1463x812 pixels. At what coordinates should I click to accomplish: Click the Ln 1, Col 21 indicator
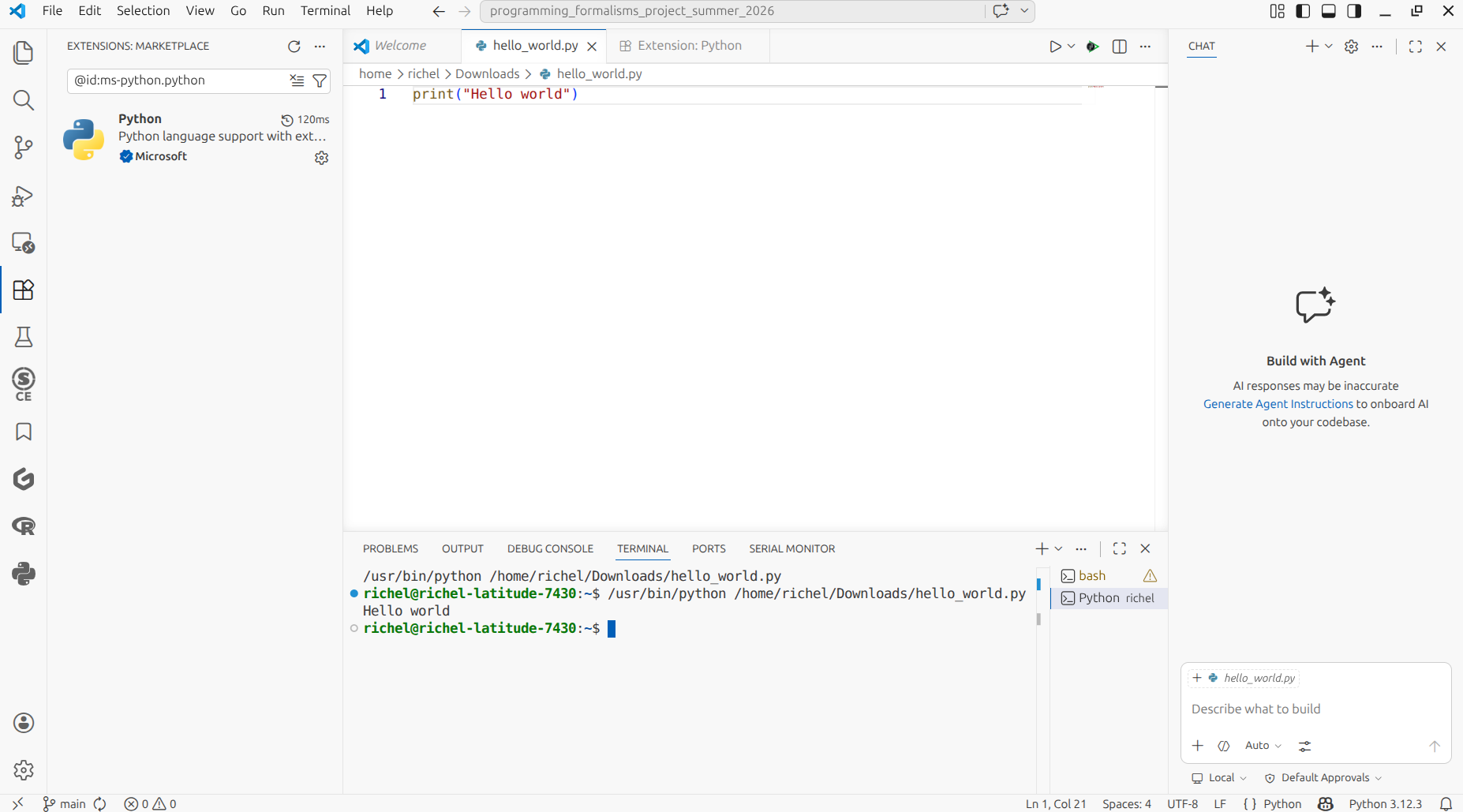click(x=1056, y=803)
